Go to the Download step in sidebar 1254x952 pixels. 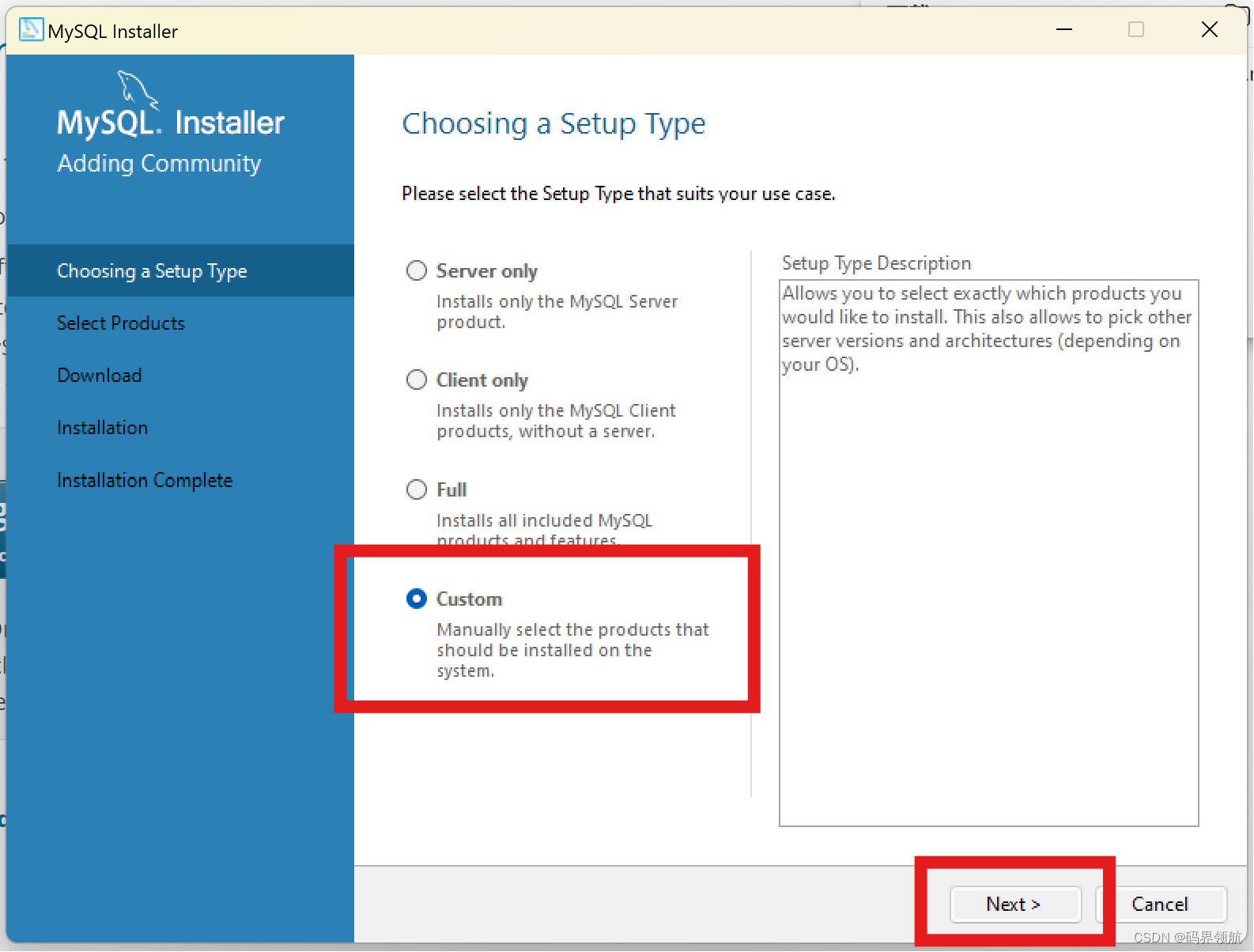(x=100, y=376)
